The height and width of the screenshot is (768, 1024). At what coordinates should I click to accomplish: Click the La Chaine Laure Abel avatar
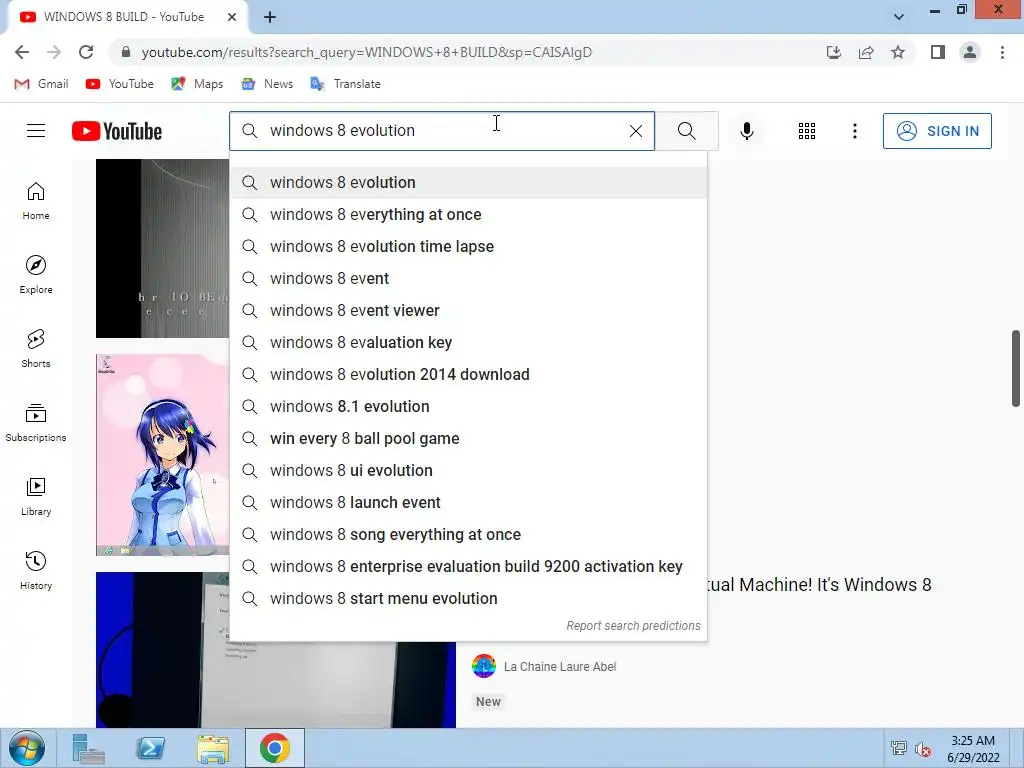(x=484, y=666)
